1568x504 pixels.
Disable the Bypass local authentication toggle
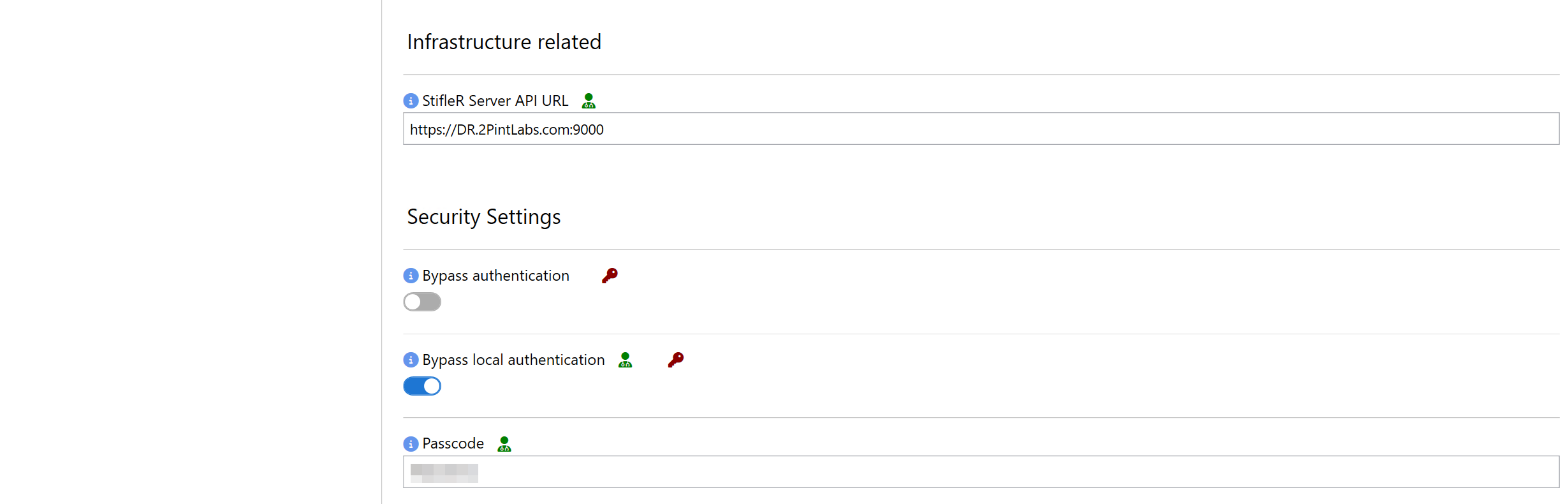click(422, 386)
